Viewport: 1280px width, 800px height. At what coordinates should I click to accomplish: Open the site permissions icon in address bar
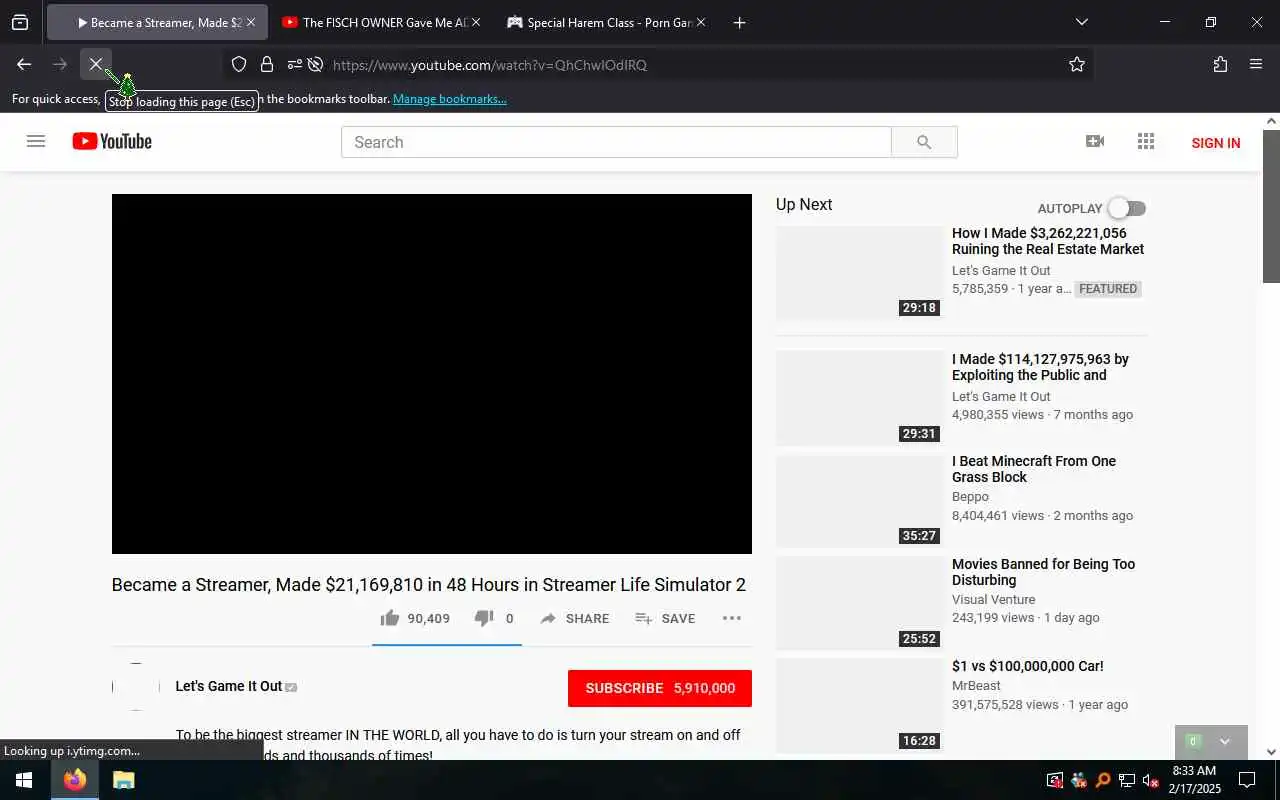pos(294,64)
